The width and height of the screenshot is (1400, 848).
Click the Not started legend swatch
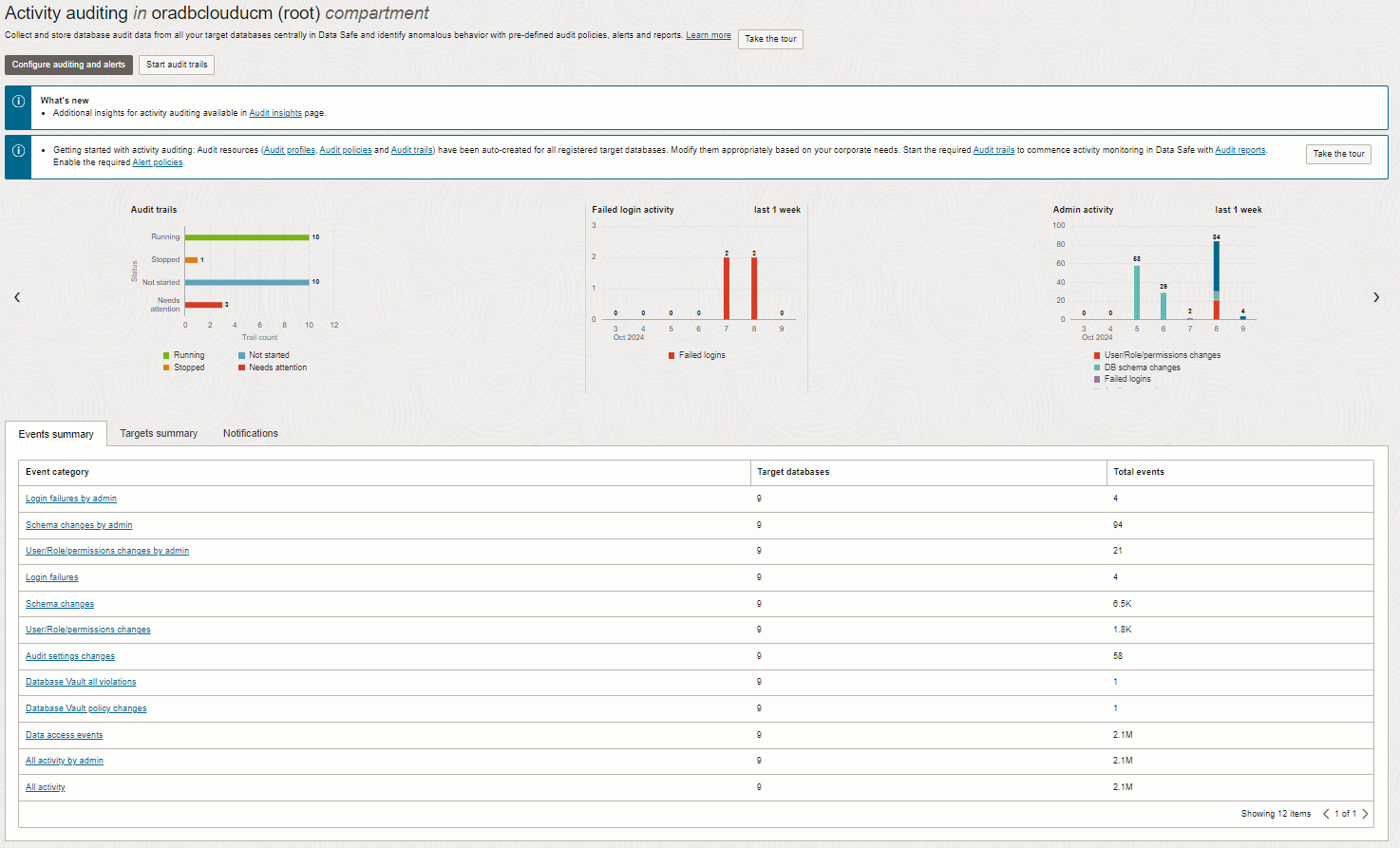coord(241,355)
